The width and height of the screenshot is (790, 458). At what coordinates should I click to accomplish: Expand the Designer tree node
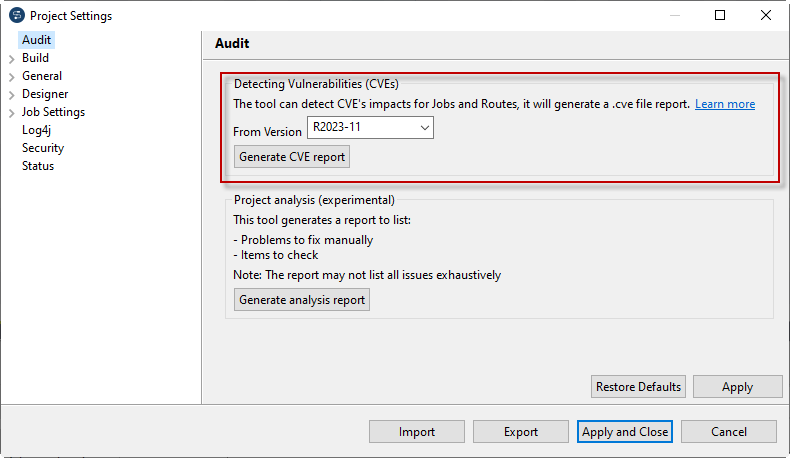coord(11,95)
